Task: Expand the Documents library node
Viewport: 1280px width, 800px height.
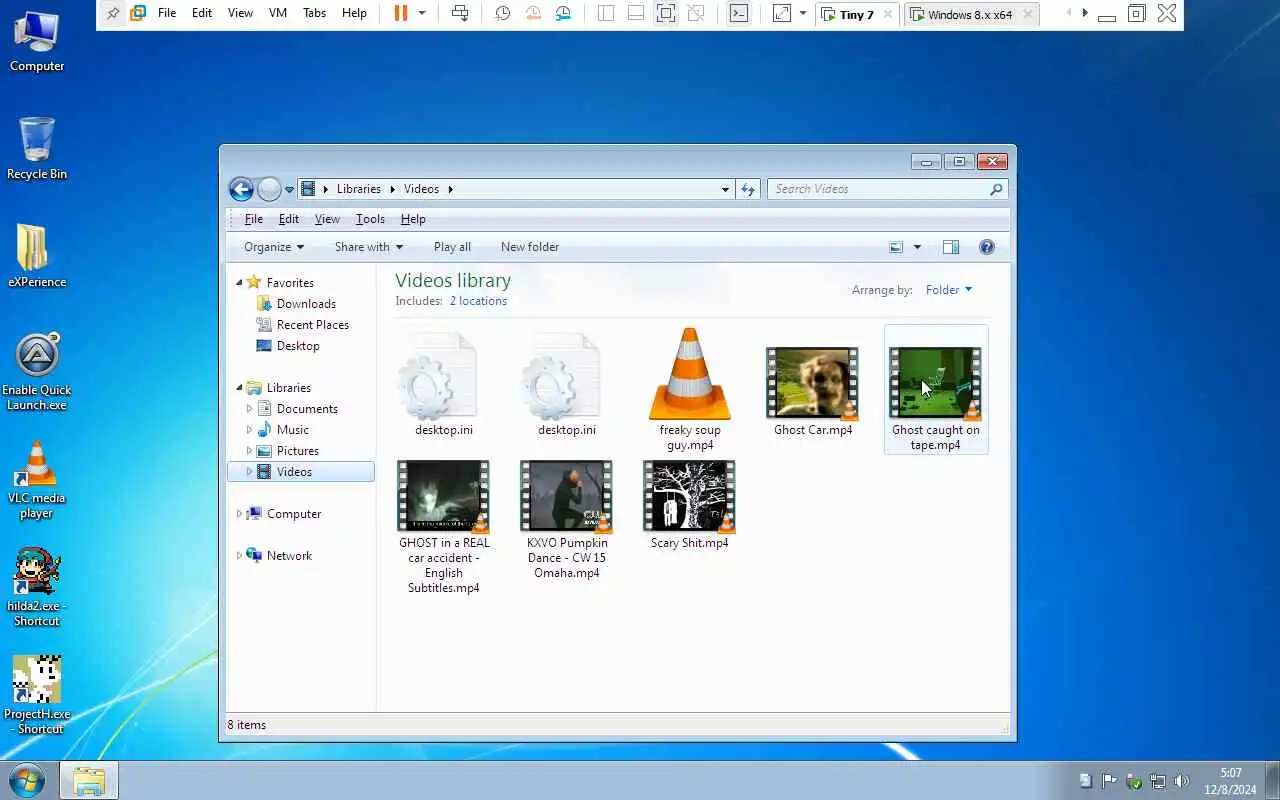Action: (x=249, y=409)
